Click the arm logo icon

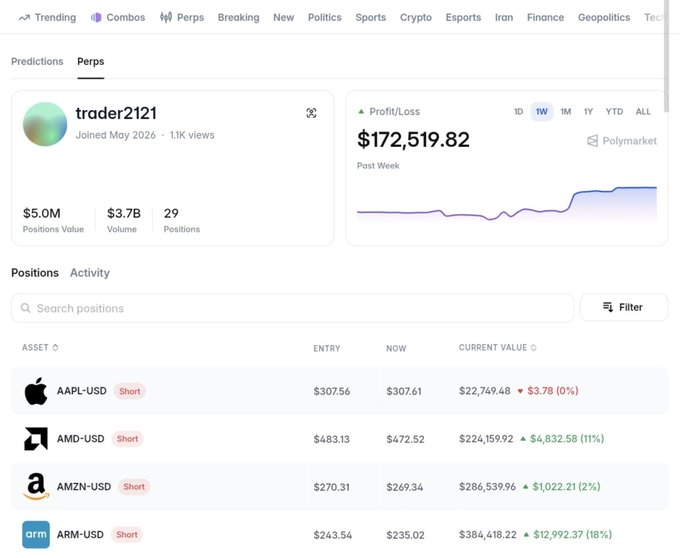pos(36,535)
